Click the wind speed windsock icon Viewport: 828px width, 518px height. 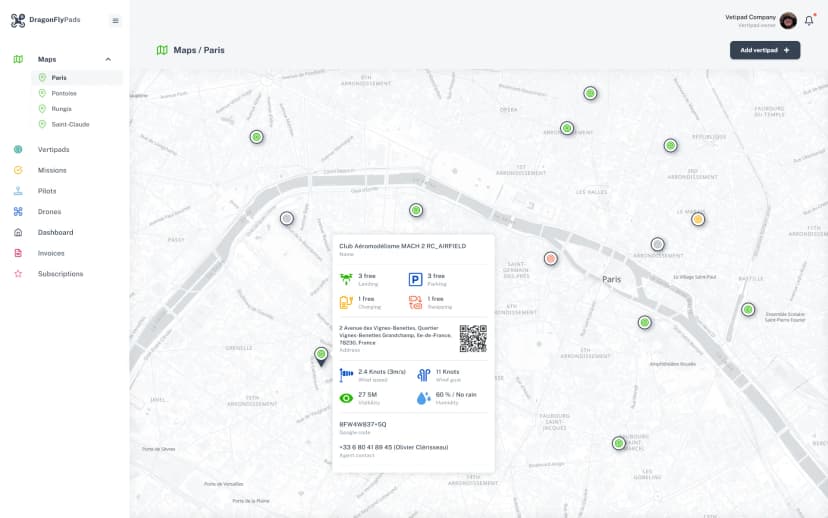346,374
